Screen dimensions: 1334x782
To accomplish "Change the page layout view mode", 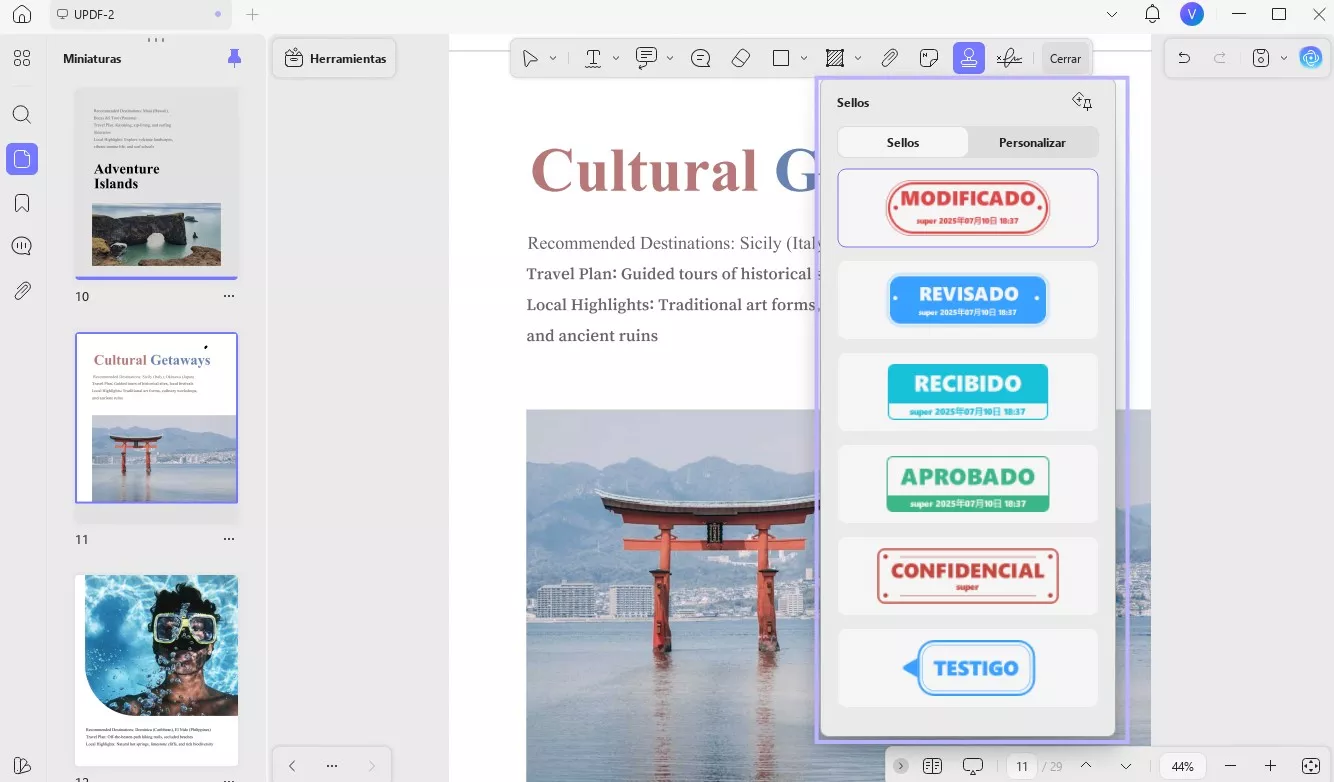I will pyautogui.click(x=933, y=766).
